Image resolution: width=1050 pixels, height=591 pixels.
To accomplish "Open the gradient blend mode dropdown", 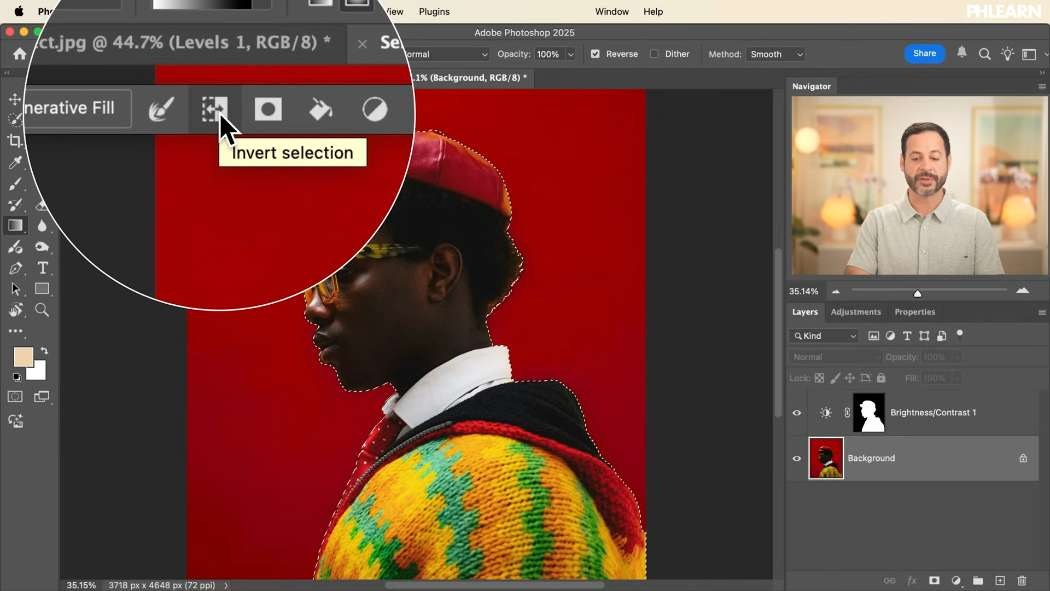I will [446, 54].
